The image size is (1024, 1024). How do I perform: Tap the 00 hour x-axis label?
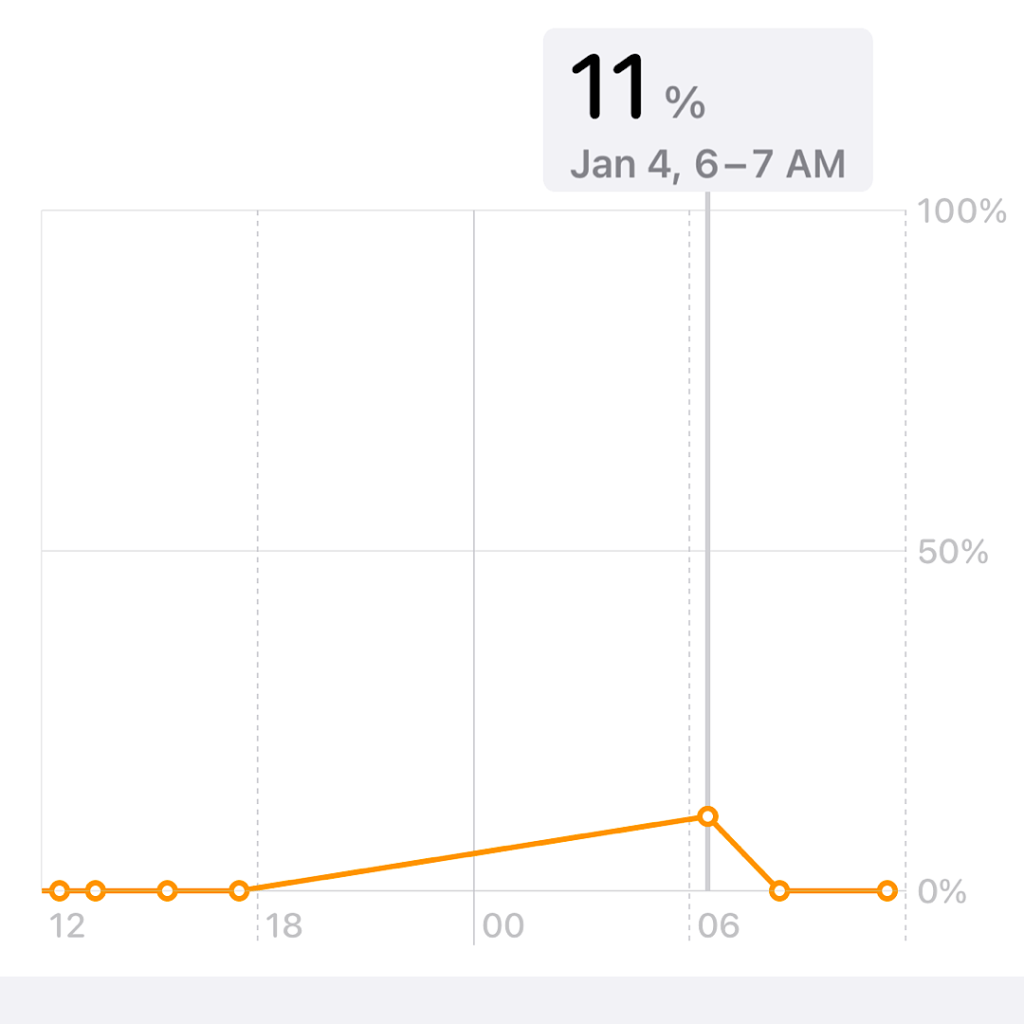point(502,926)
